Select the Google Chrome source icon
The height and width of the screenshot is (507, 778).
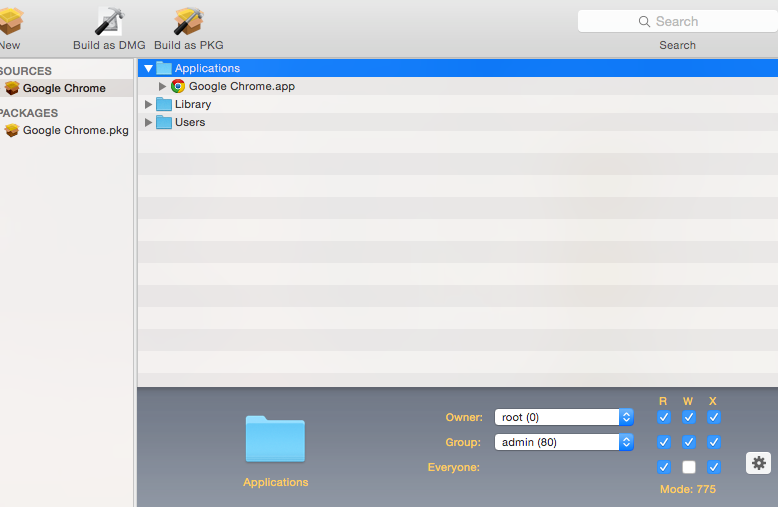click(x=12, y=88)
